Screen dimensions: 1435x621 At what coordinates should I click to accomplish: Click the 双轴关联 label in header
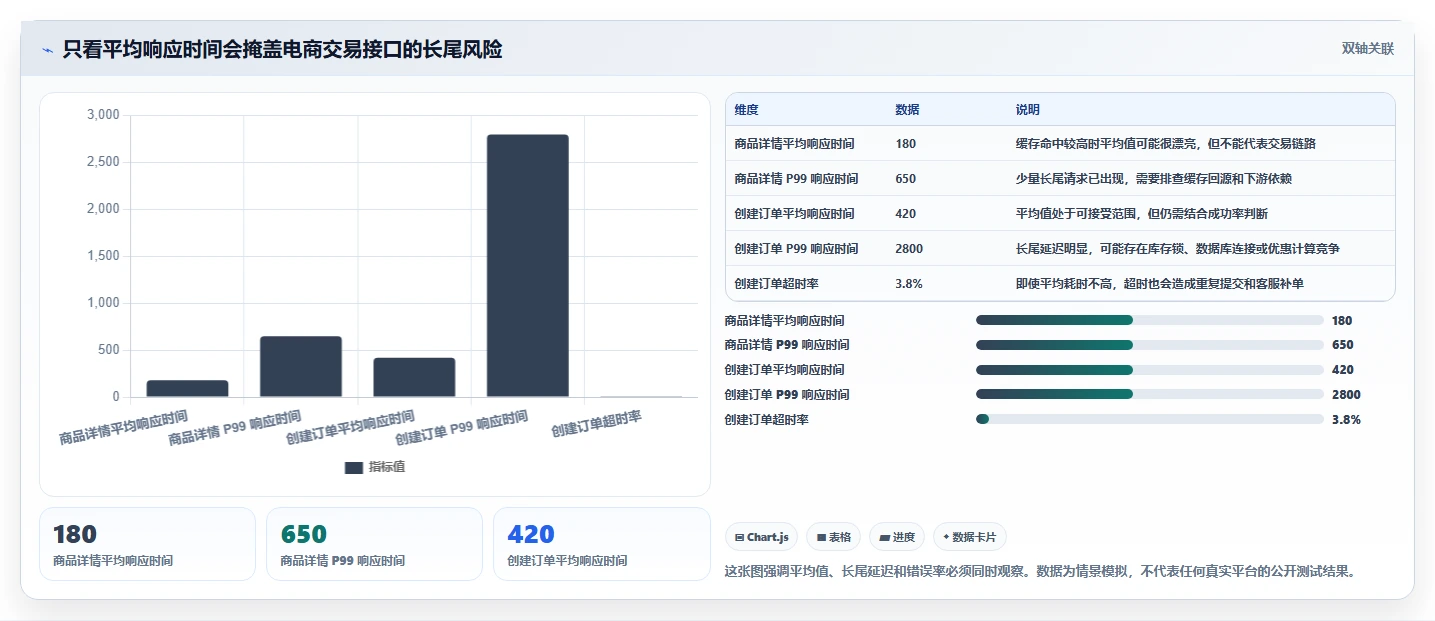pyautogui.click(x=1368, y=49)
